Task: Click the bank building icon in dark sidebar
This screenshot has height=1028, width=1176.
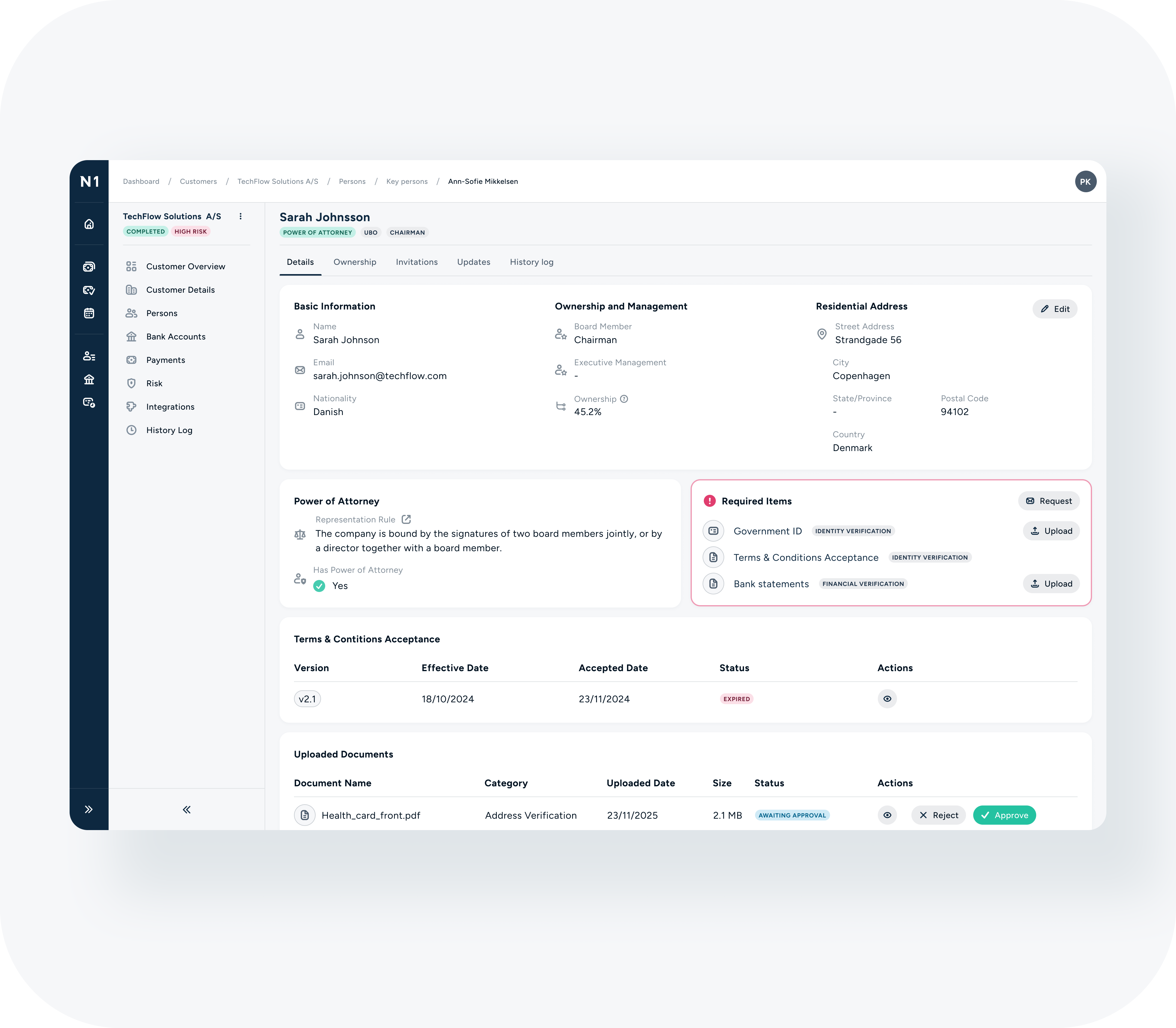Action: [89, 379]
